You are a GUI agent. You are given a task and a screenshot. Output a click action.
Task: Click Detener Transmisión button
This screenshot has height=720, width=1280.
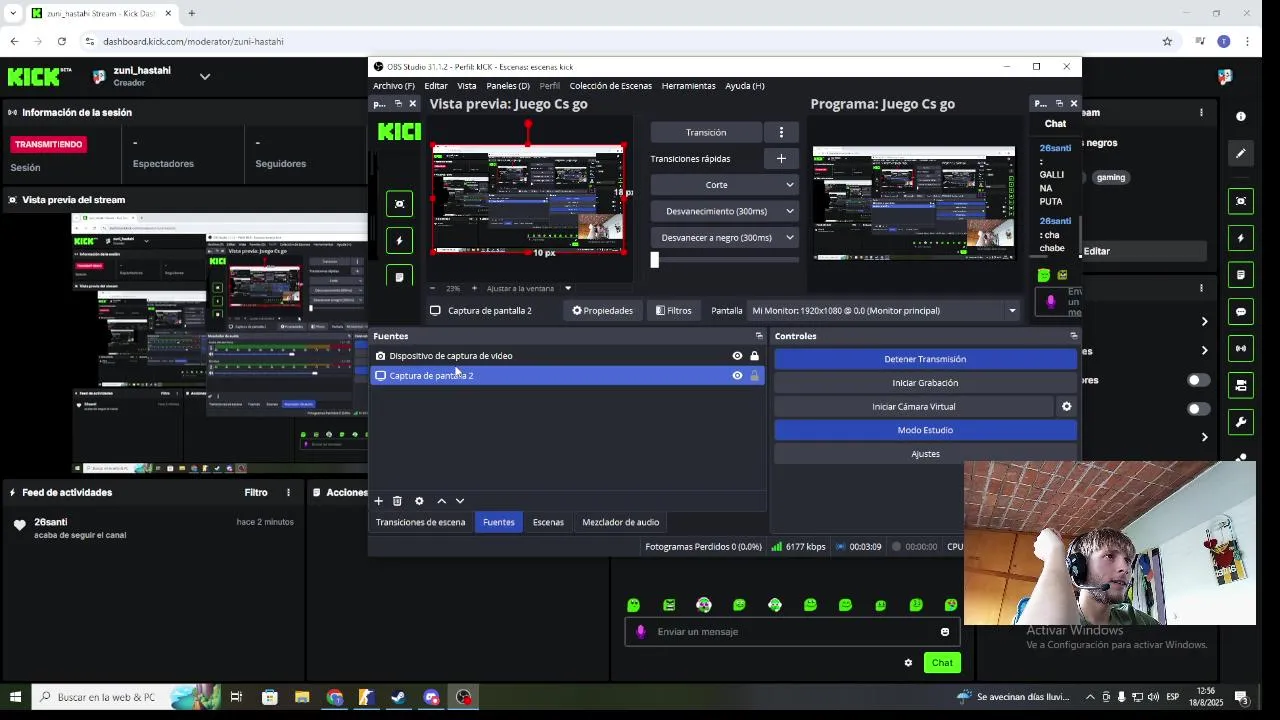coord(925,359)
